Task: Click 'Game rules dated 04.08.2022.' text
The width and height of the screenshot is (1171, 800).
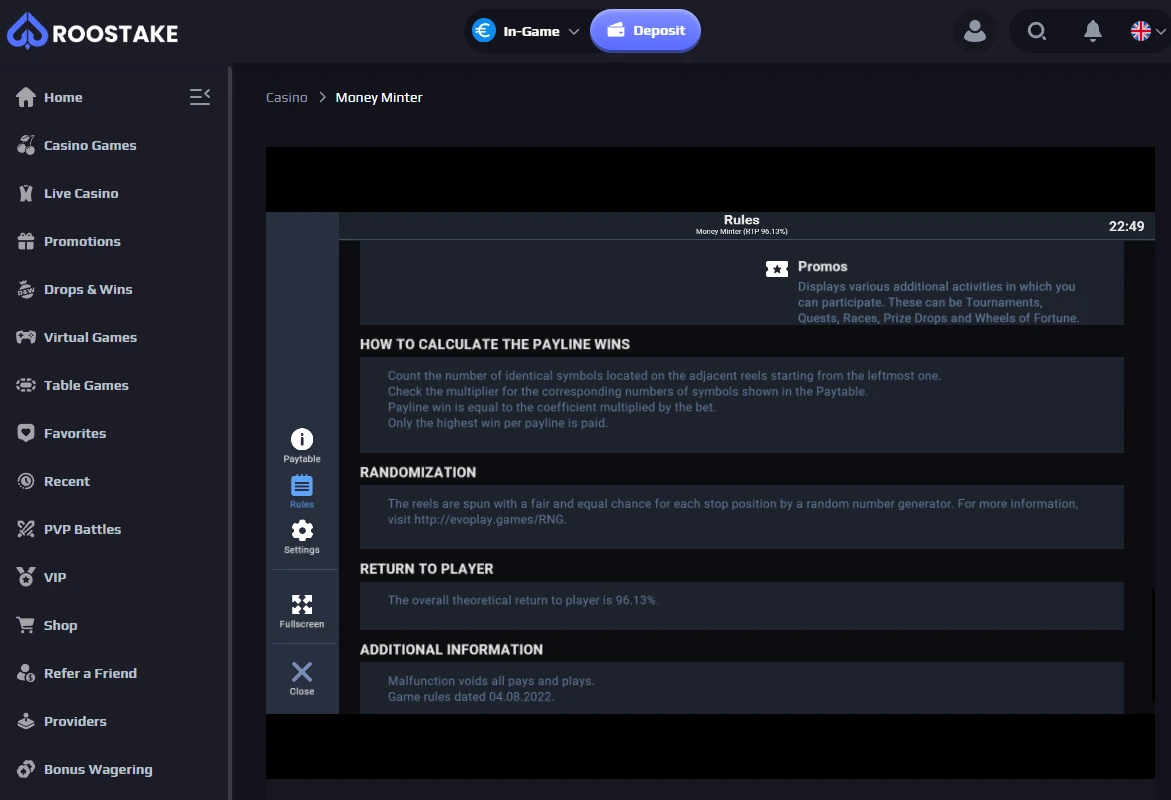Action: pos(470,697)
